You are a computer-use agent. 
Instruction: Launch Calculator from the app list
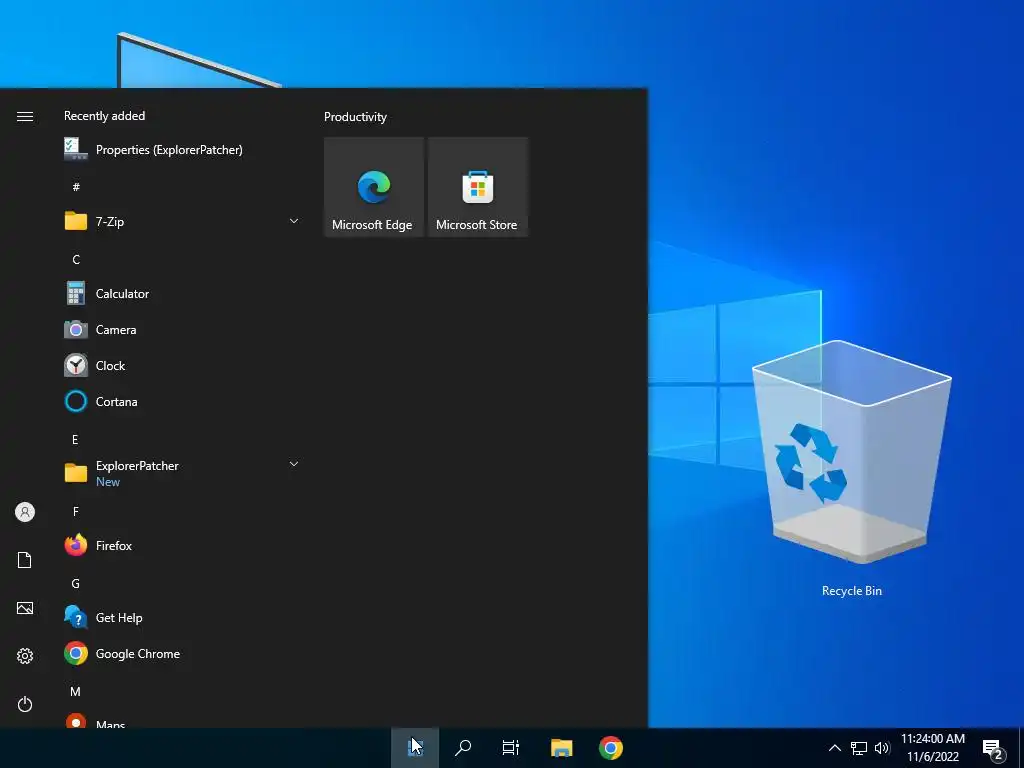(183, 294)
